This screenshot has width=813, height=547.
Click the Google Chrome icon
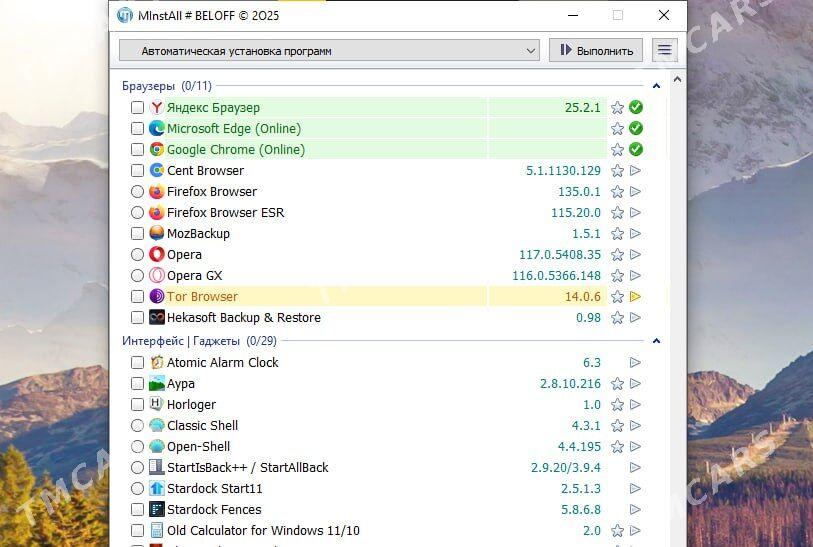156,149
